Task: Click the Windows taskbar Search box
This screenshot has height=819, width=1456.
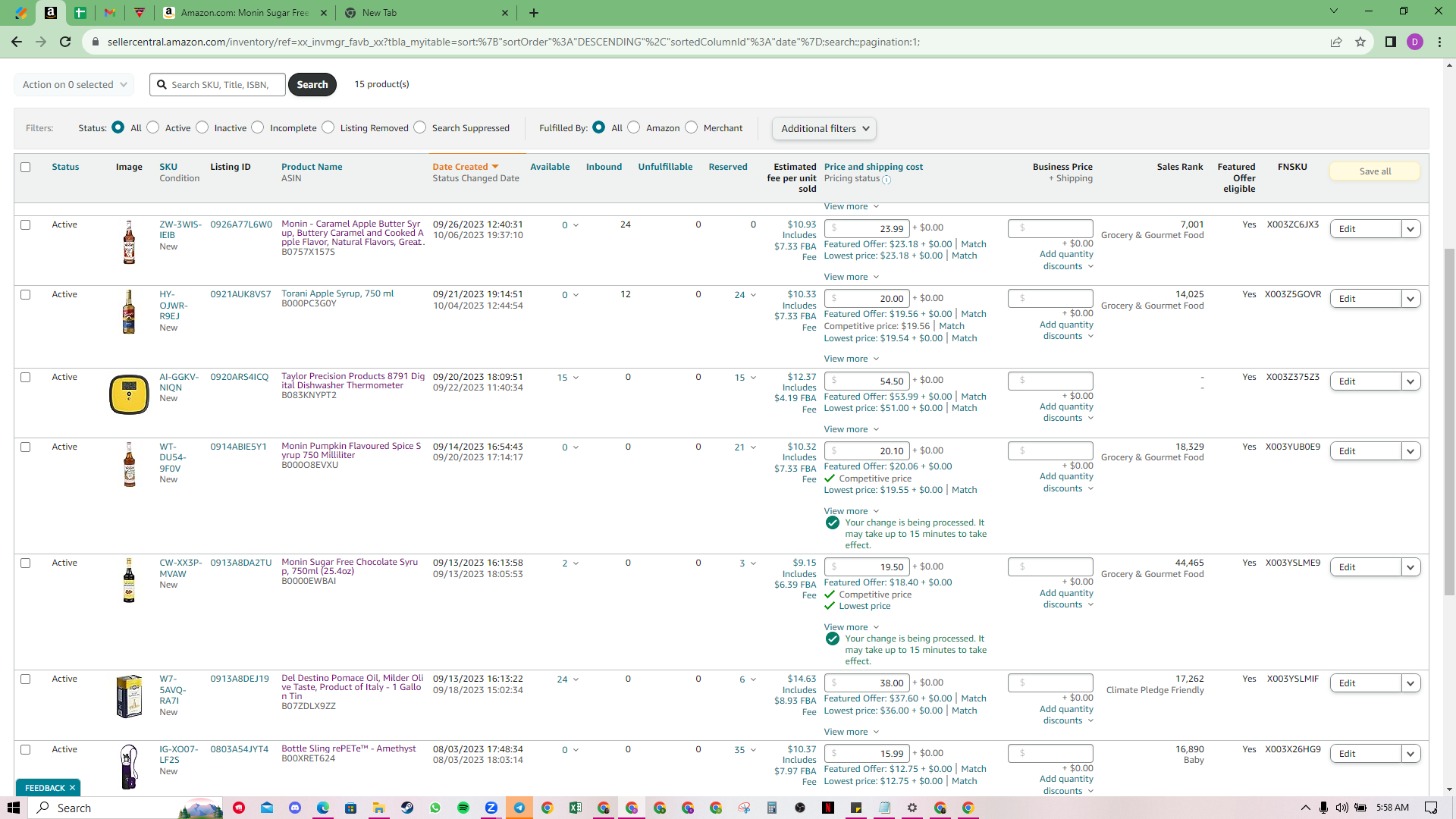Action: coord(126,808)
